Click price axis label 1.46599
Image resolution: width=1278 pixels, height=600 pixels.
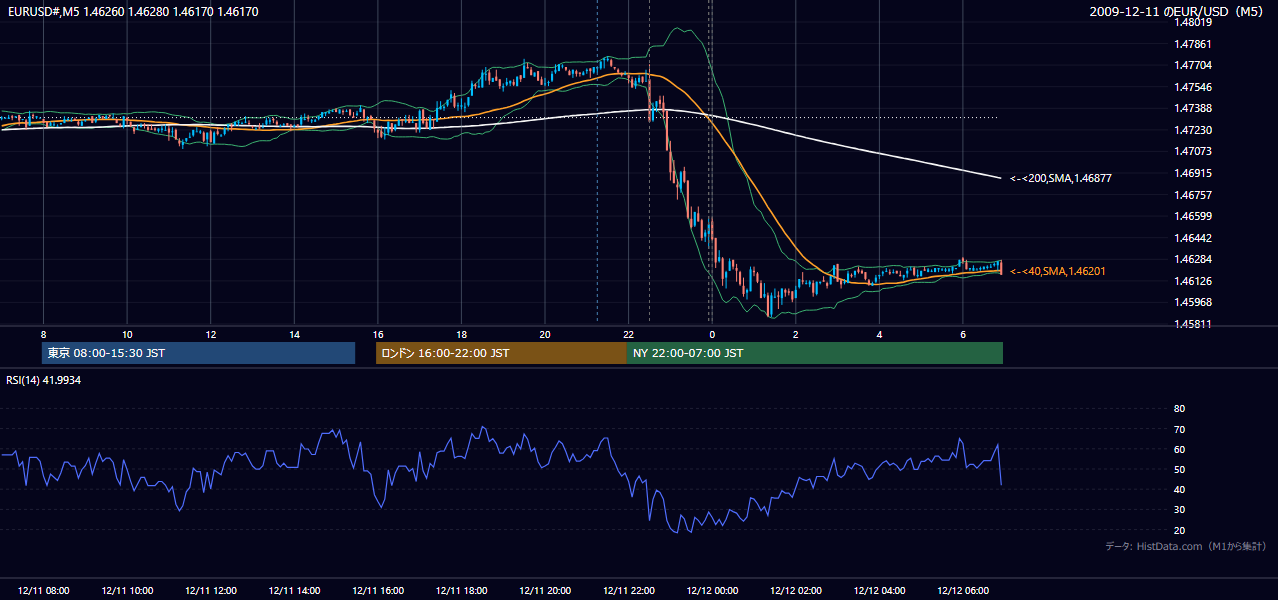[x=1194, y=216]
